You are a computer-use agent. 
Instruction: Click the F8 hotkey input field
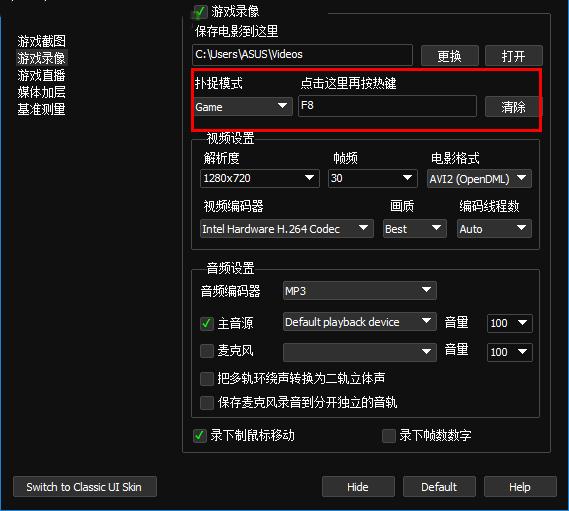coord(387,106)
